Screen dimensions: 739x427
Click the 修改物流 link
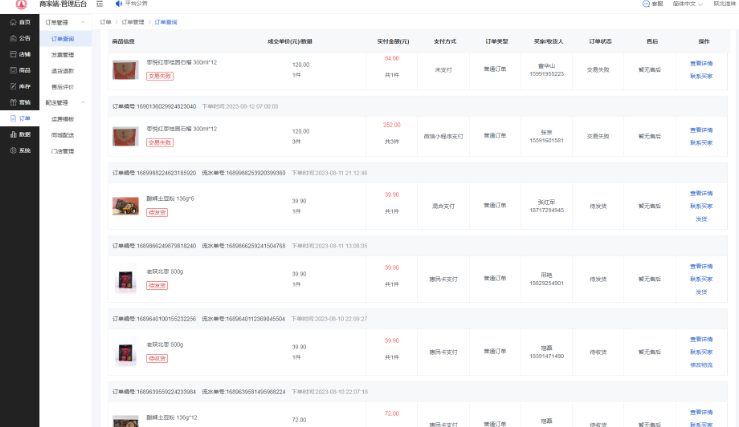pyautogui.click(x=700, y=365)
